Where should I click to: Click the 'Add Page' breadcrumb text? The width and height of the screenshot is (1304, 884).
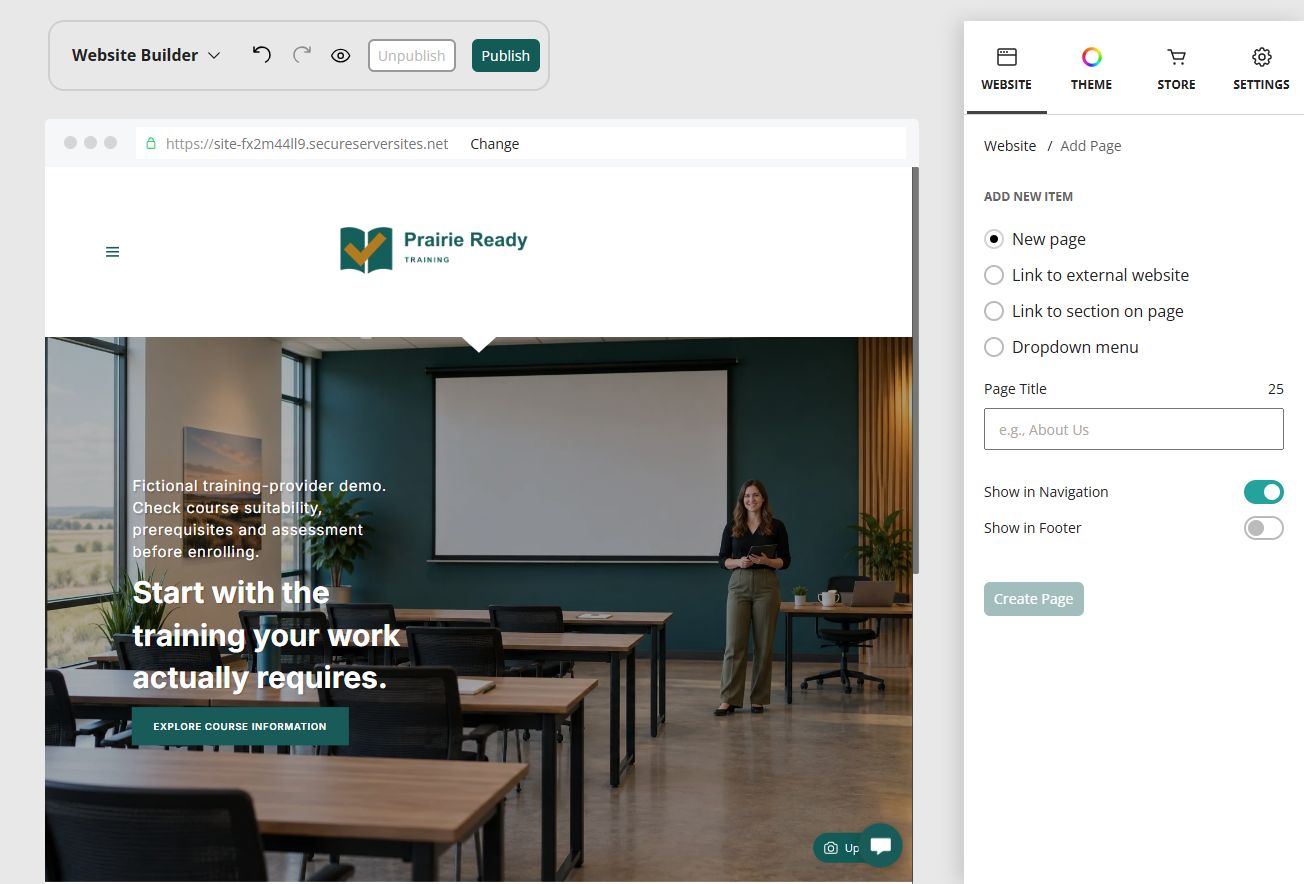coord(1091,146)
